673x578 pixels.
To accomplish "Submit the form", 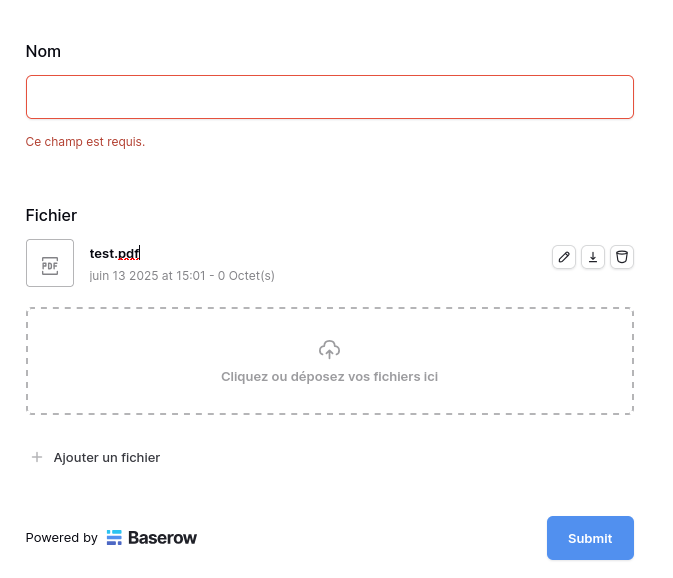I will point(590,538).
